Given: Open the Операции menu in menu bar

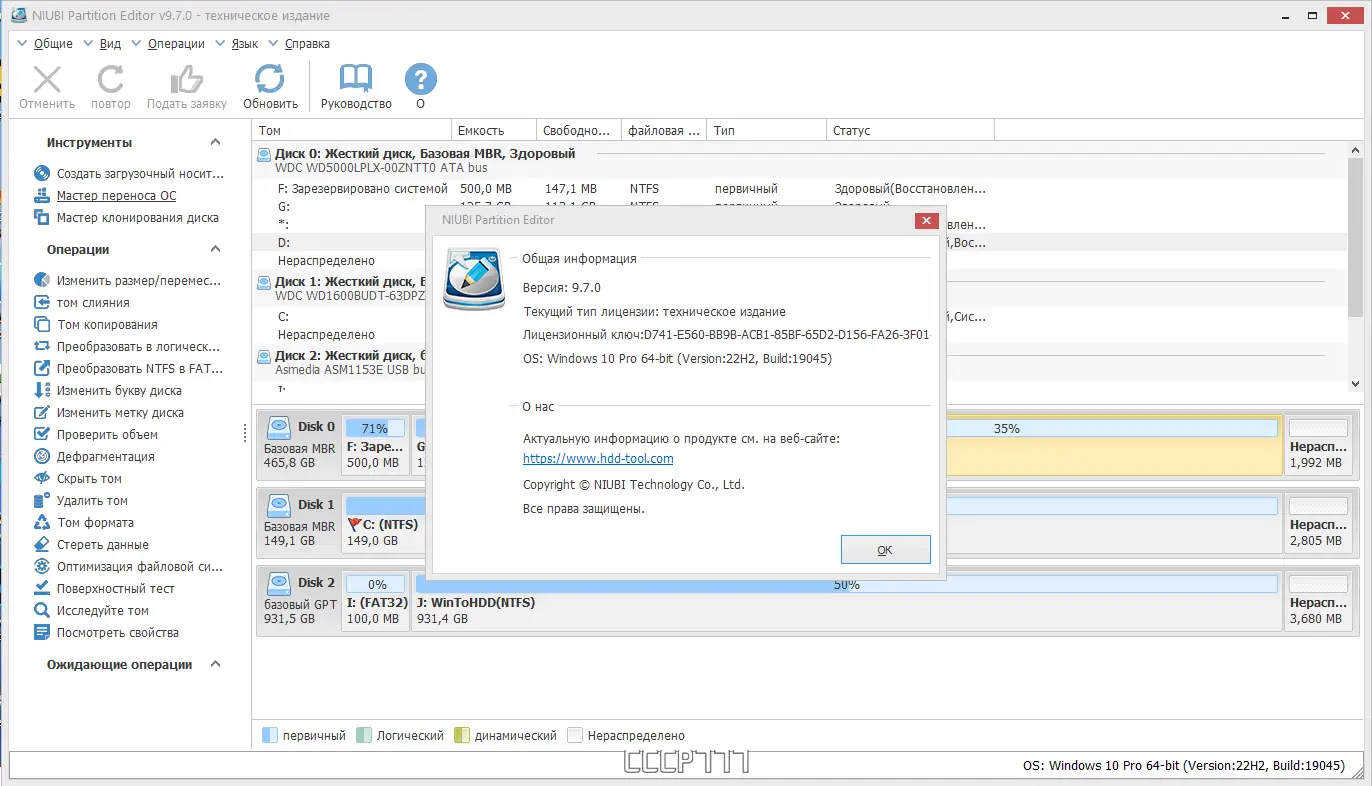Looking at the screenshot, I should [x=176, y=44].
